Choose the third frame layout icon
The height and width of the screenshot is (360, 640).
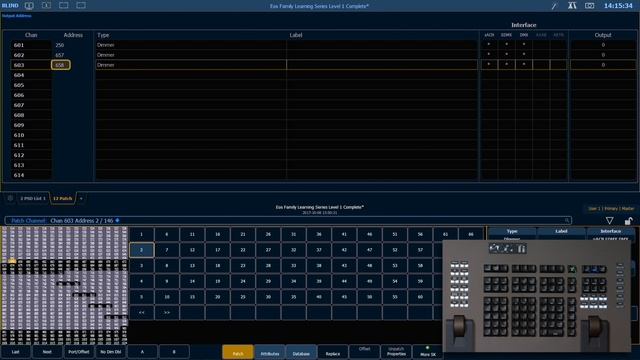pyautogui.click(x=64, y=6)
